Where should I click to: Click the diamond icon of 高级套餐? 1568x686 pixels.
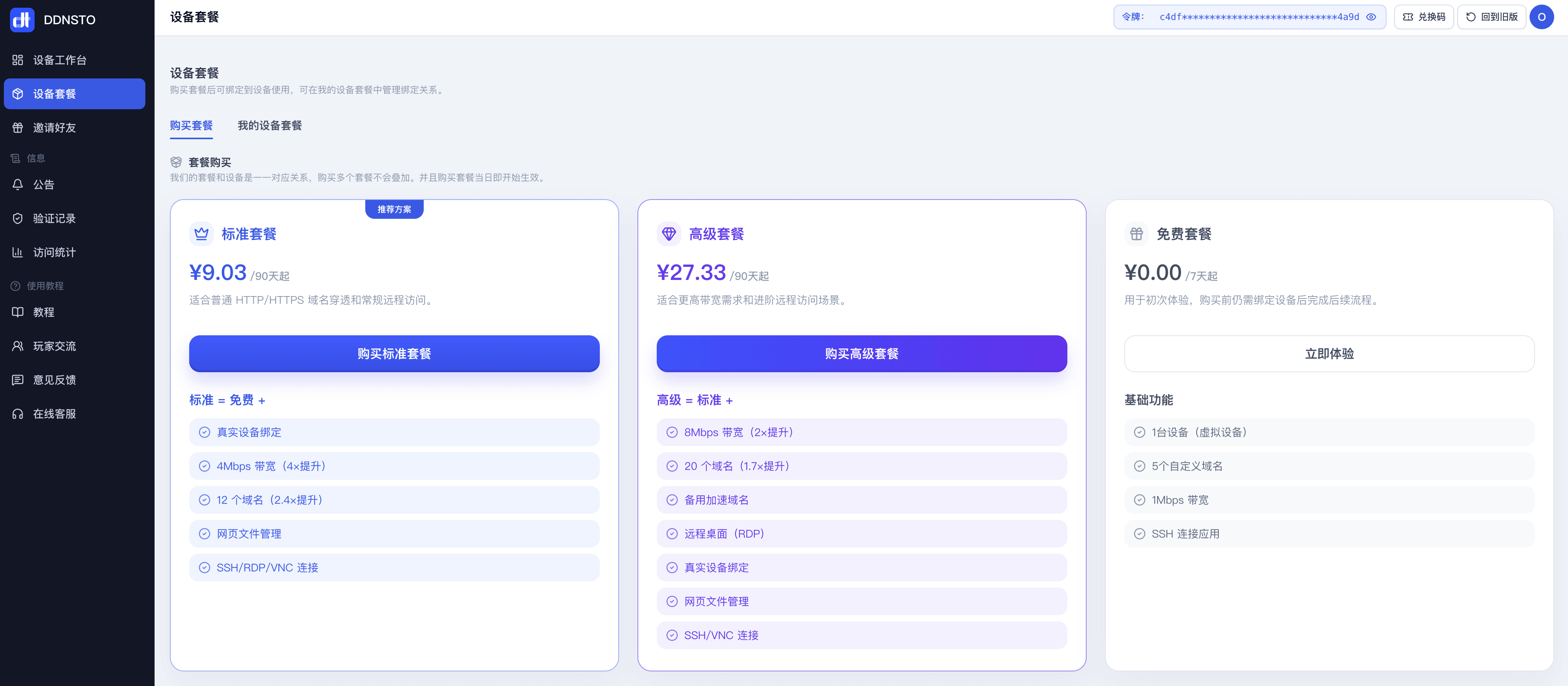(x=669, y=234)
